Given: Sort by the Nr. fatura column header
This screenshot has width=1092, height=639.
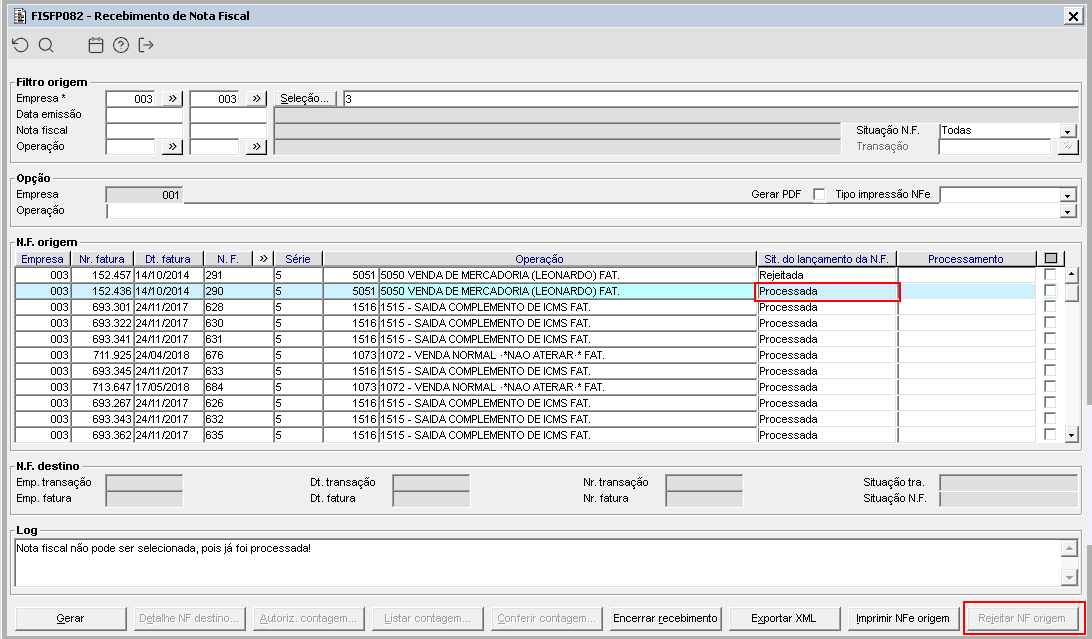Looking at the screenshot, I should point(102,259).
